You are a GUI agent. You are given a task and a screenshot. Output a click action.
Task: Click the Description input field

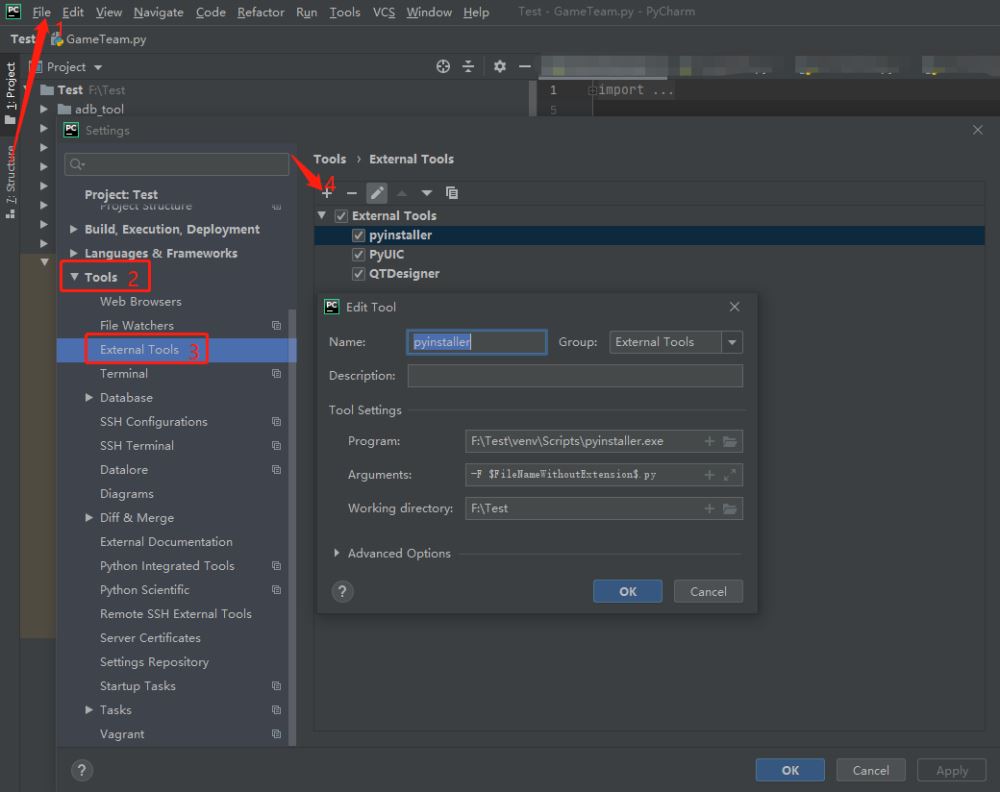click(575, 376)
